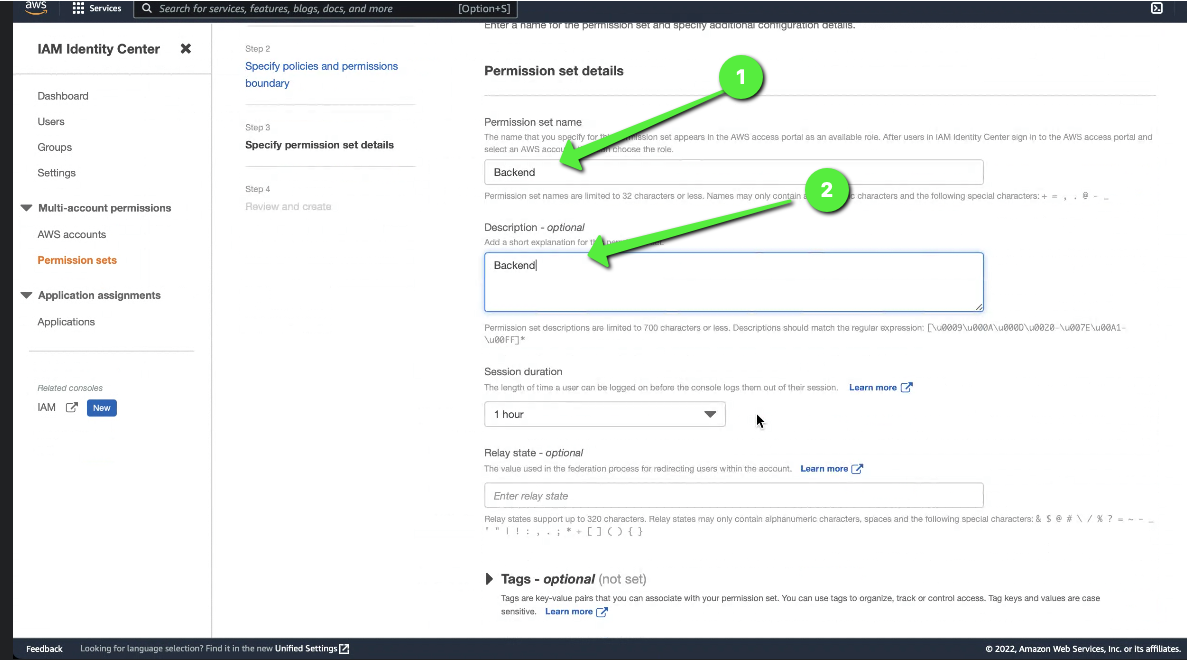Open the Session duration dropdown
Viewport: 1187px width, 660px height.
click(605, 414)
